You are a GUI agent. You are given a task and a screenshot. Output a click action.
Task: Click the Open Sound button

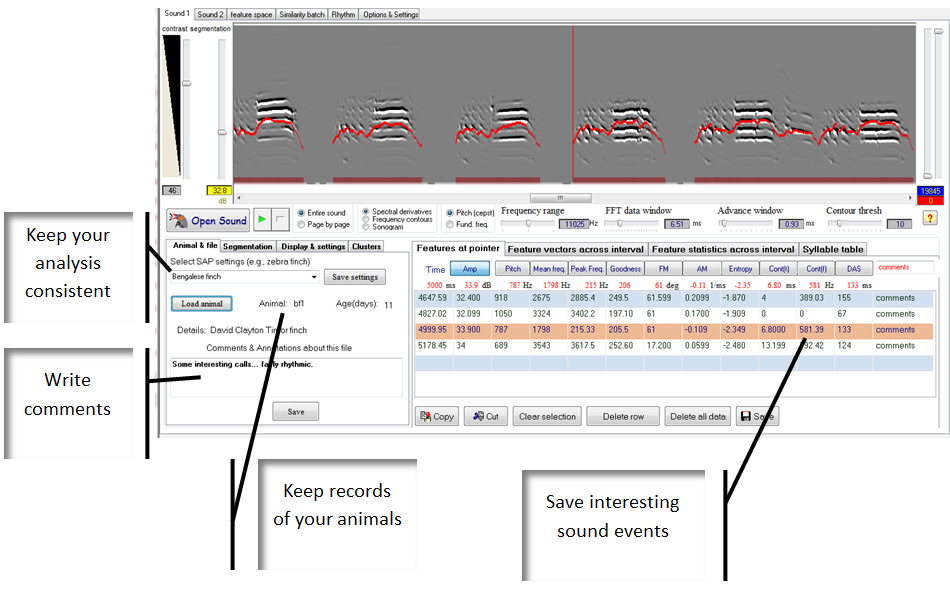pos(208,220)
